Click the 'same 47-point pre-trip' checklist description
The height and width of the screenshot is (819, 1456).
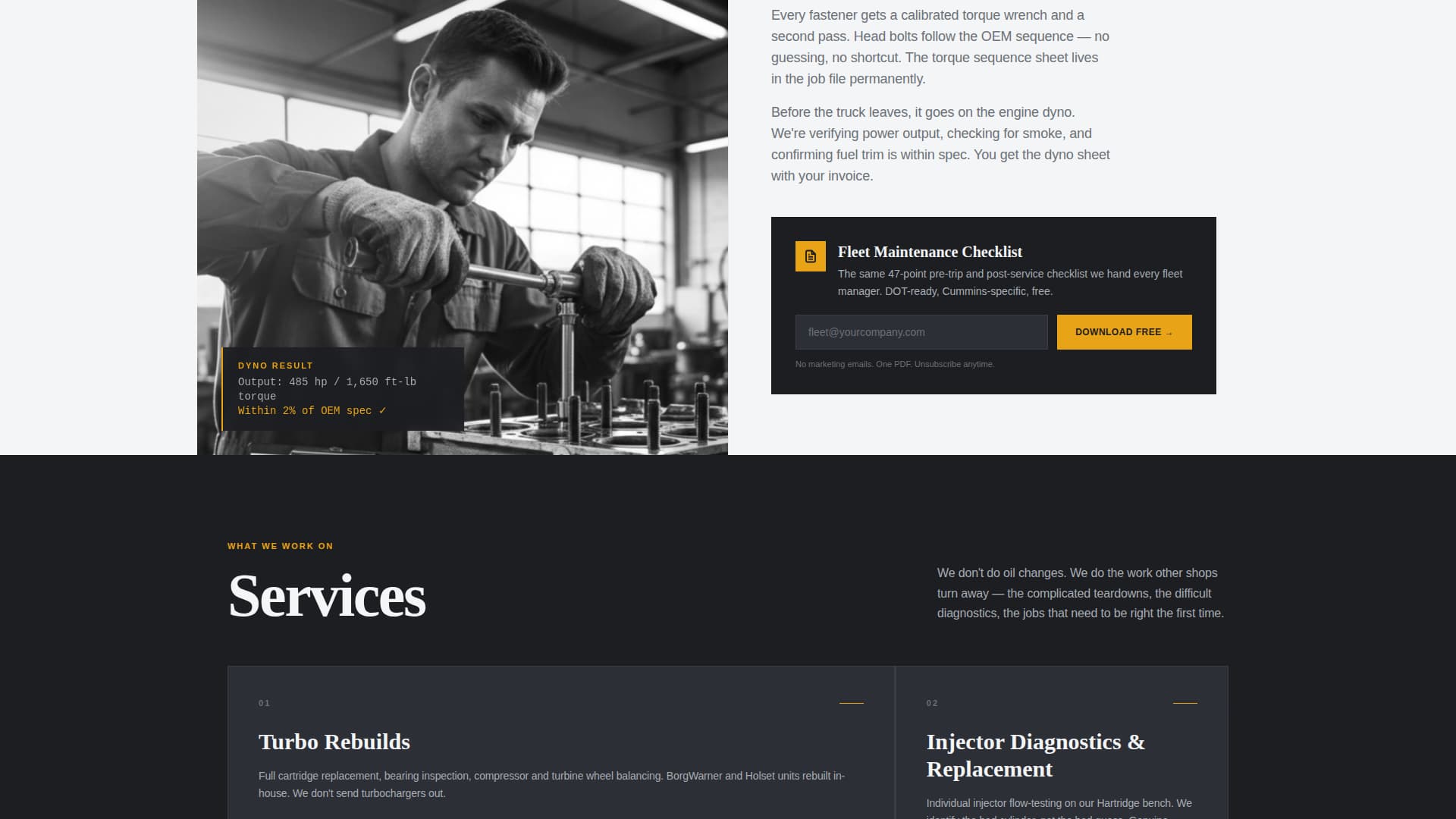tap(1010, 282)
